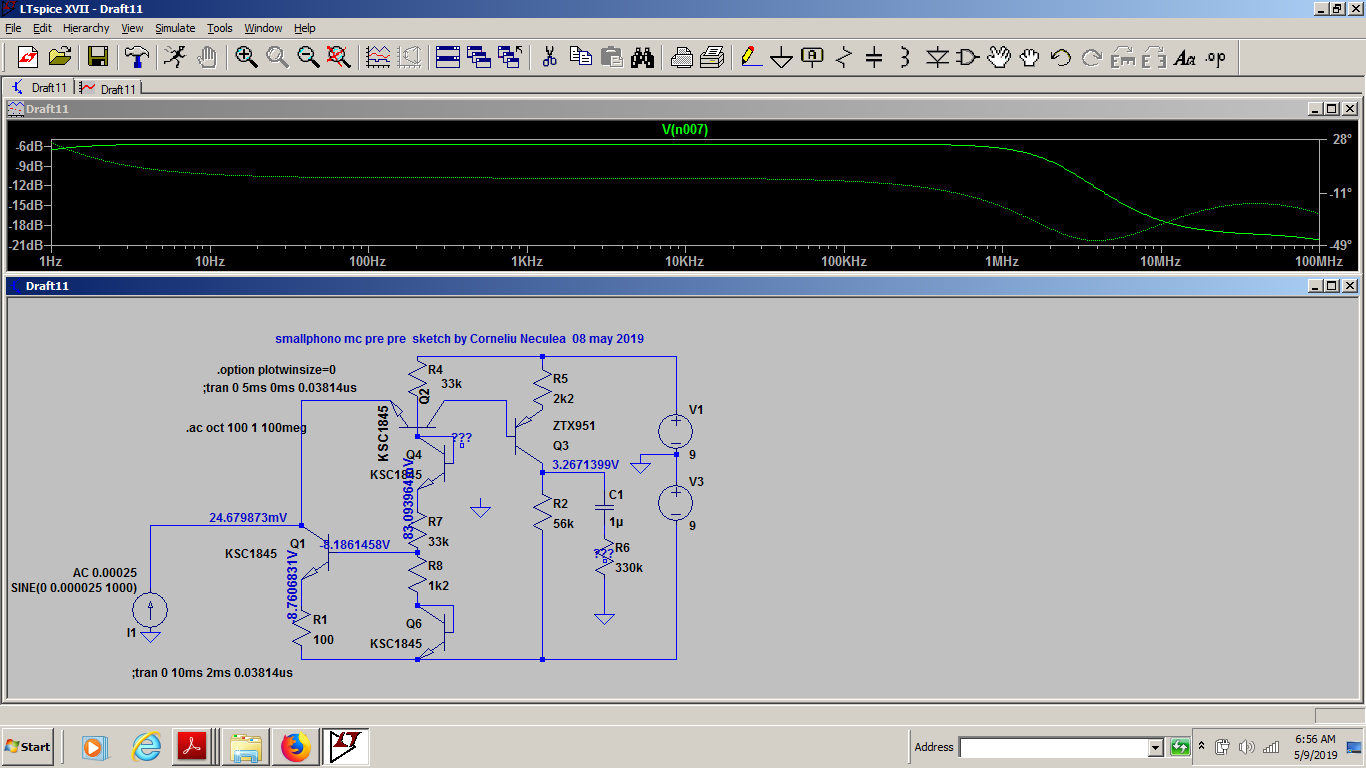Image resolution: width=1366 pixels, height=768 pixels.
Task: Open a file using the folder icon
Action: click(x=60, y=57)
